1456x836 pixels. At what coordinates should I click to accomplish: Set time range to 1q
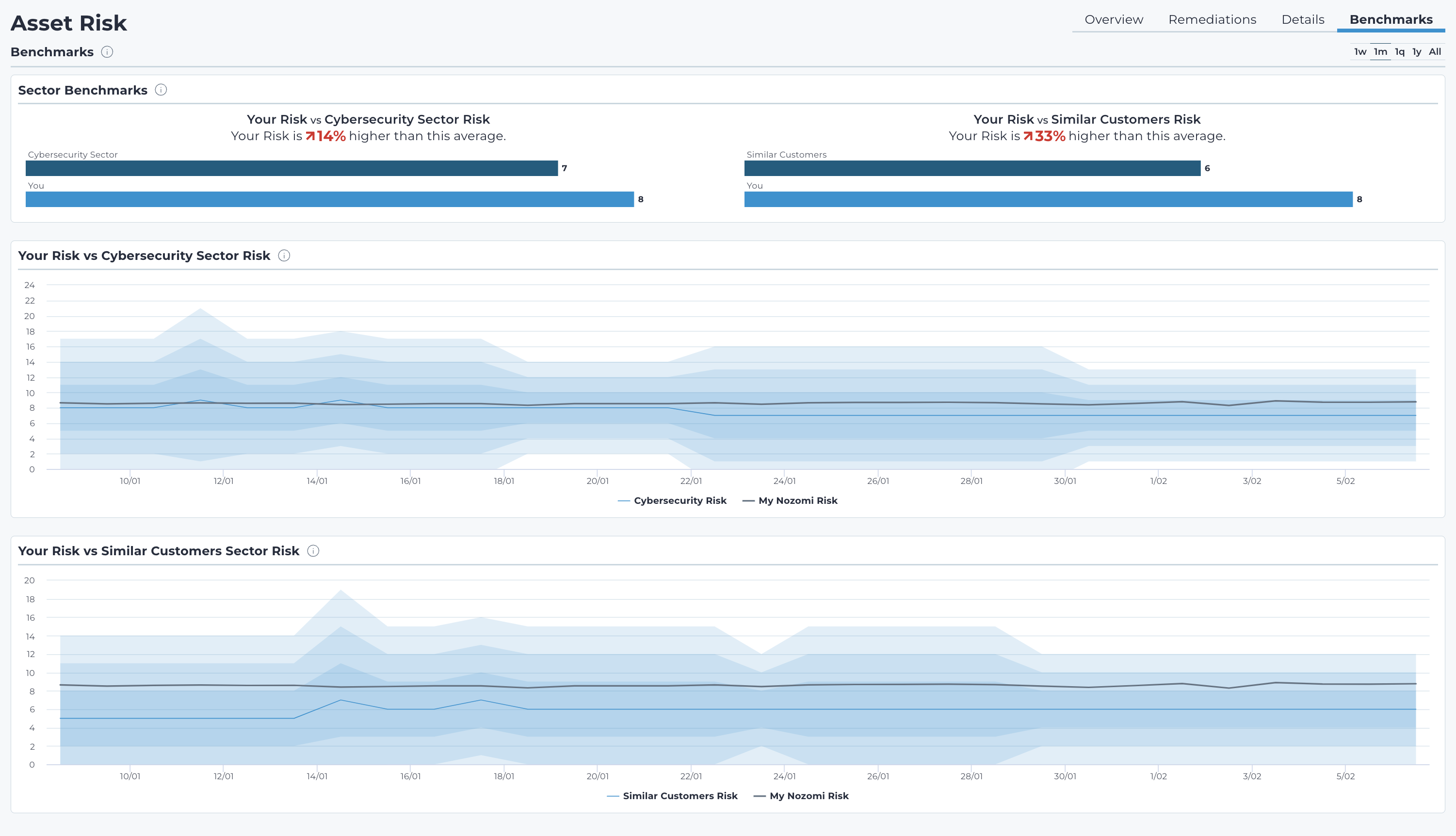click(x=1400, y=52)
